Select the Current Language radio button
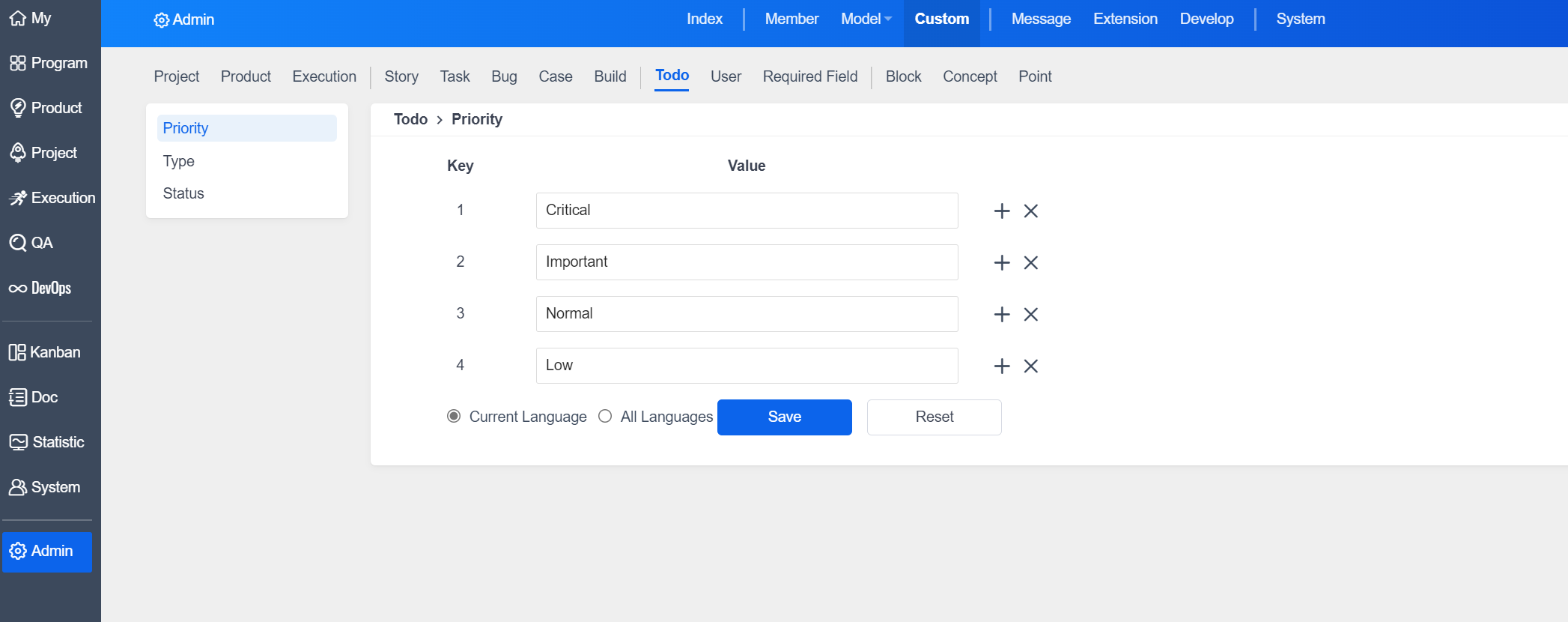Image resolution: width=1568 pixels, height=622 pixels. point(454,417)
